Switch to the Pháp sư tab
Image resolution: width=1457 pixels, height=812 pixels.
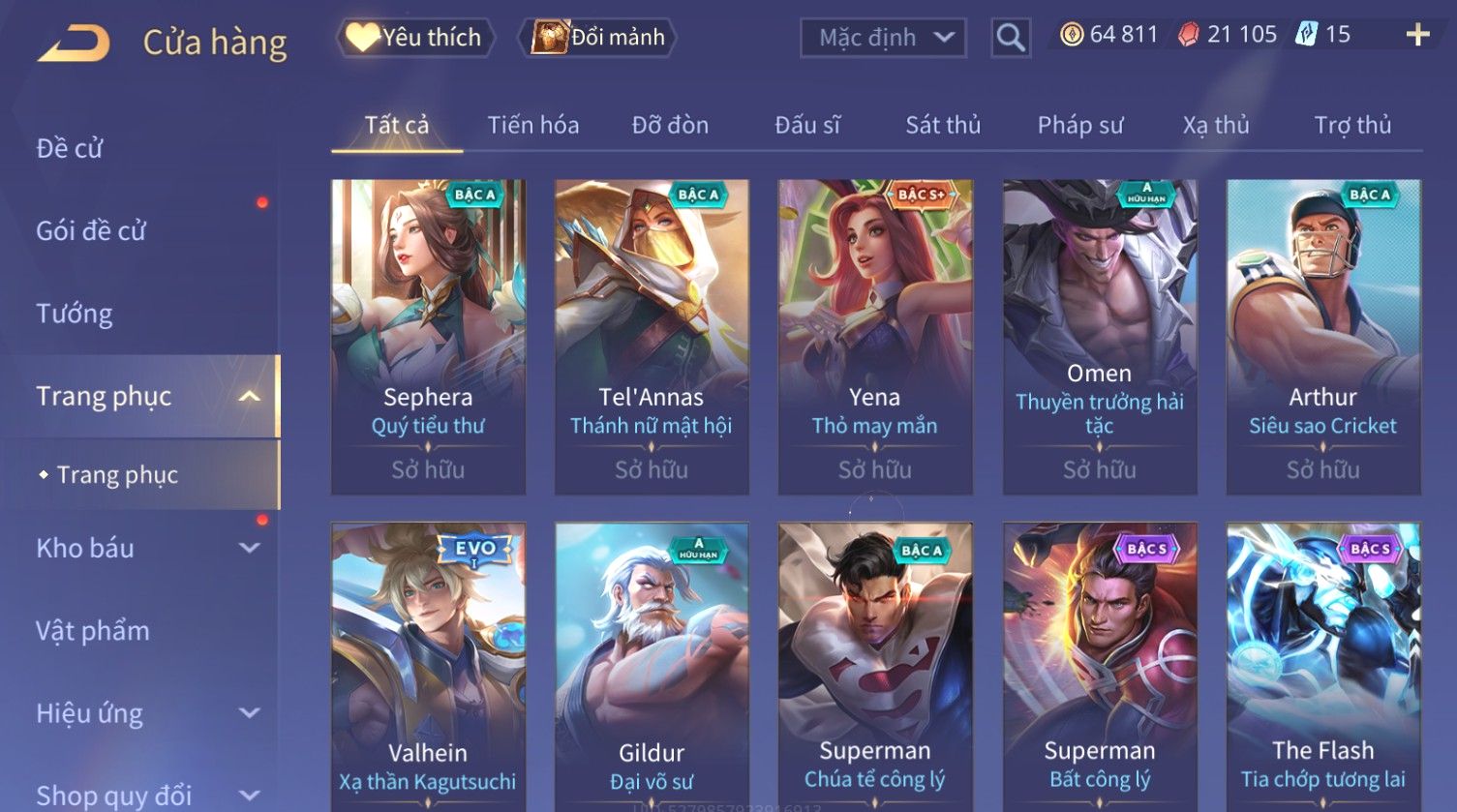[x=1080, y=125]
